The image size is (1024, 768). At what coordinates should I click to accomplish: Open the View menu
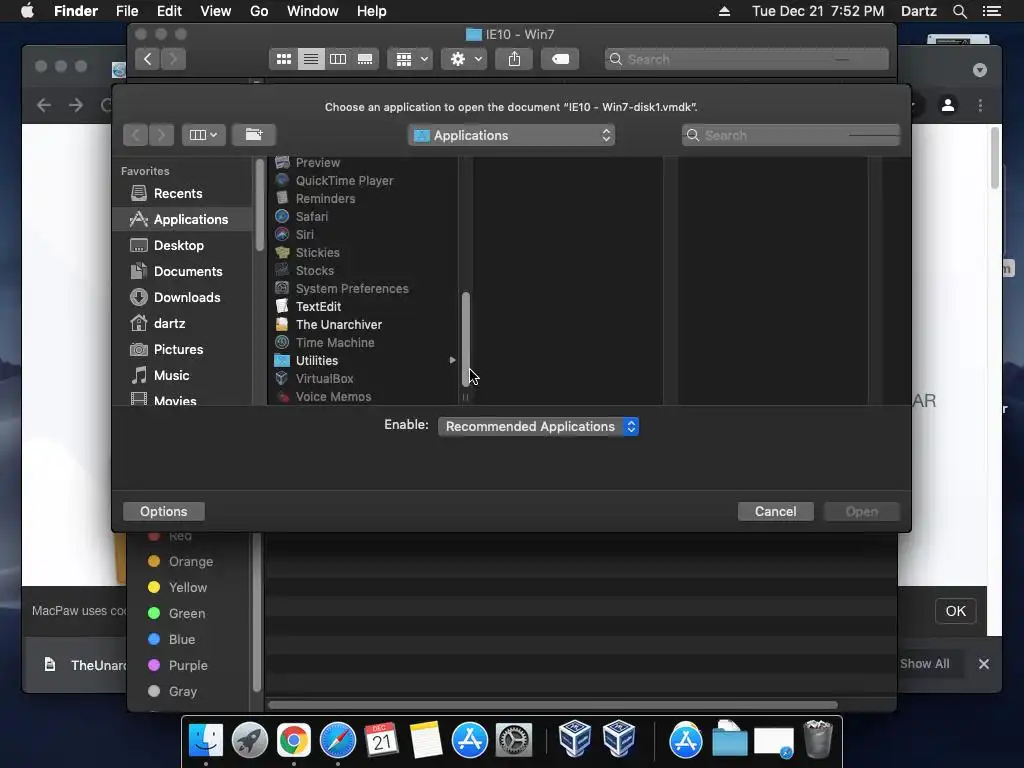coord(216,11)
